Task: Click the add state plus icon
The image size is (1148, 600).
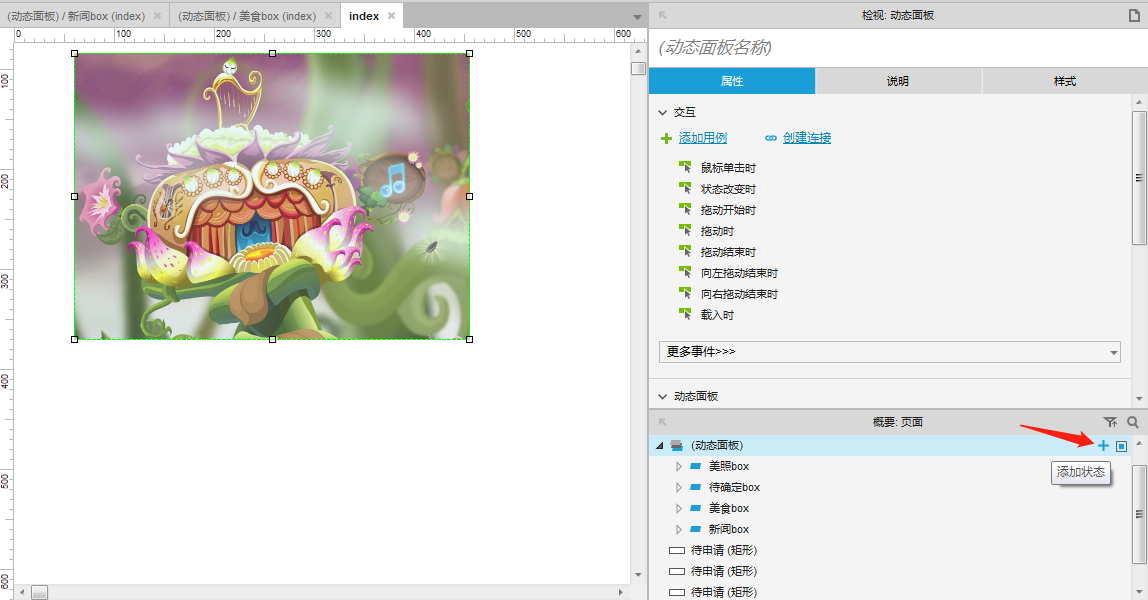Action: coord(1103,446)
